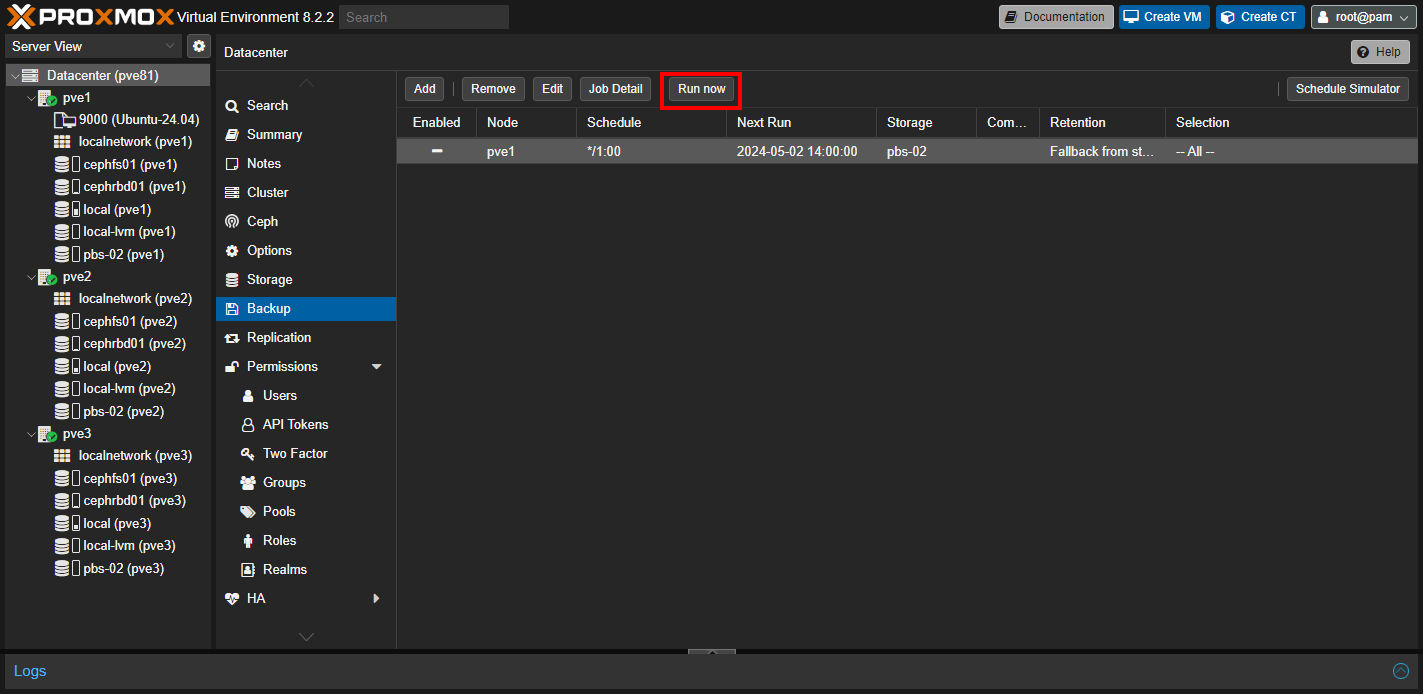Select the cephfs01 (pve3) tree row
Image resolution: width=1423 pixels, height=694 pixels.
pos(107,479)
